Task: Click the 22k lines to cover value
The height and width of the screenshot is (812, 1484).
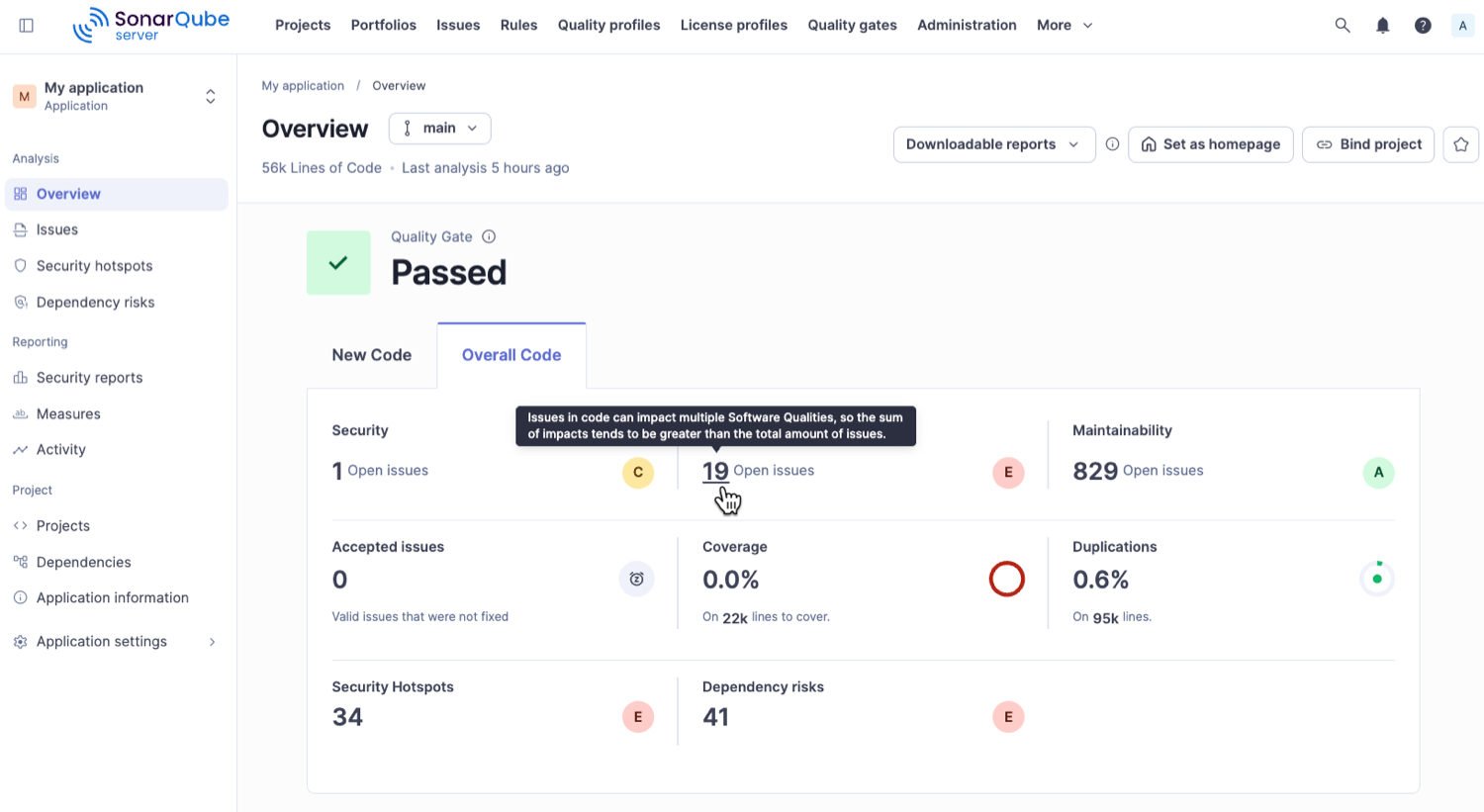Action: click(735, 618)
